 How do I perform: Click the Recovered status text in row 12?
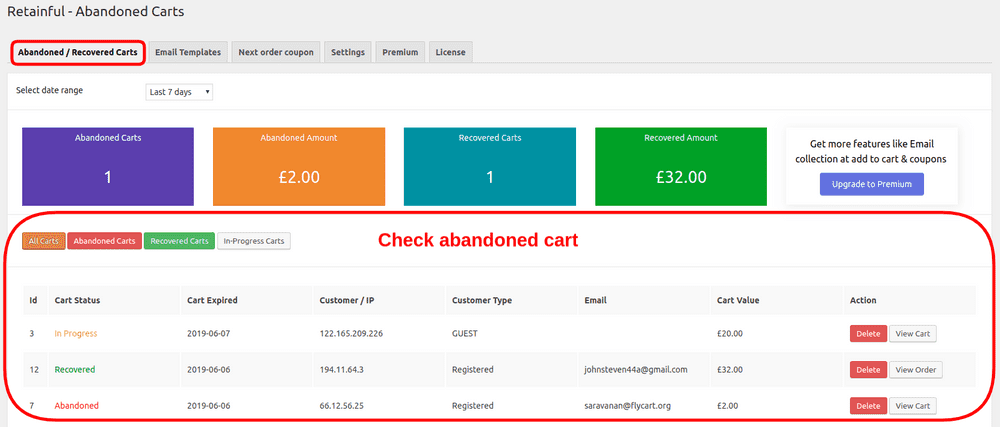75,370
